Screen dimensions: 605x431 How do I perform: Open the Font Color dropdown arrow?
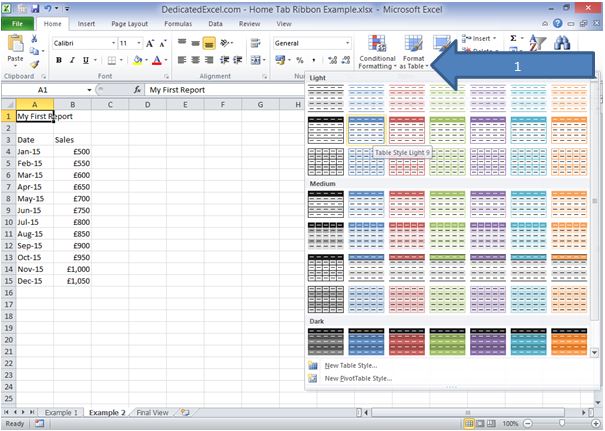(x=166, y=60)
